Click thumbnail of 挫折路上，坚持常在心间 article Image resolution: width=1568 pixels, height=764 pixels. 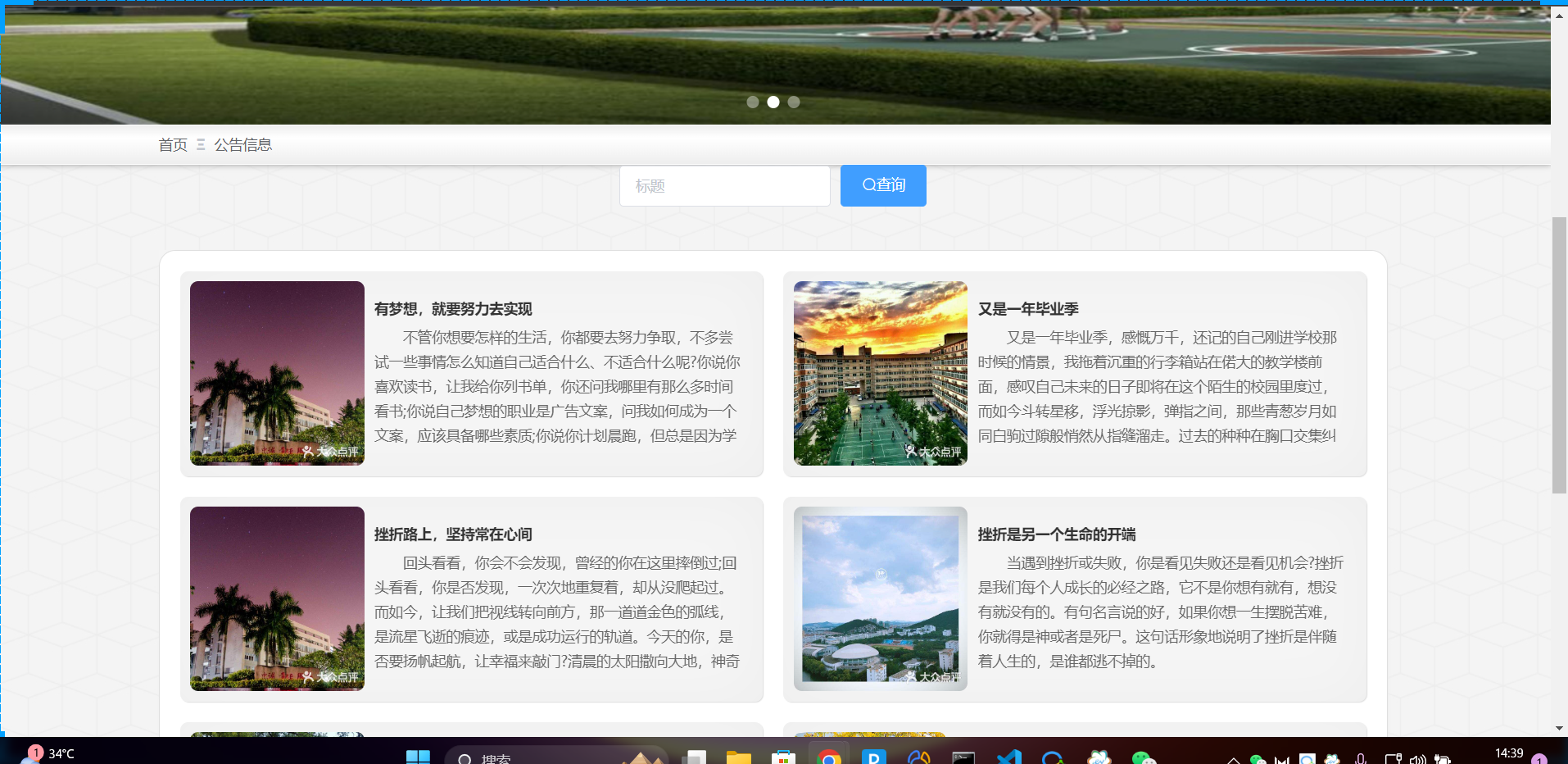[277, 598]
